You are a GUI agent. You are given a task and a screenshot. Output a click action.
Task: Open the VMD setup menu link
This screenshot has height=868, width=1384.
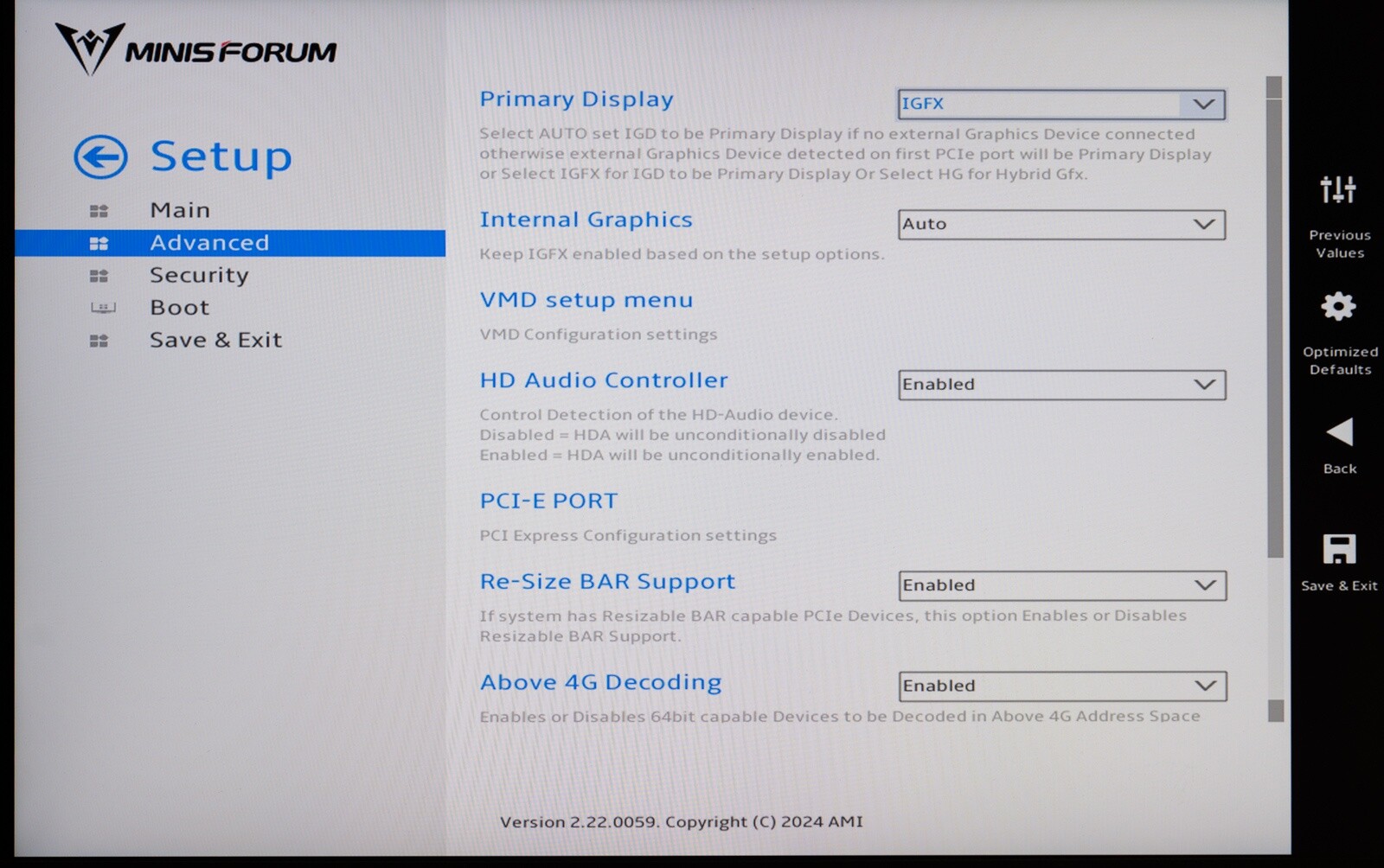(586, 300)
